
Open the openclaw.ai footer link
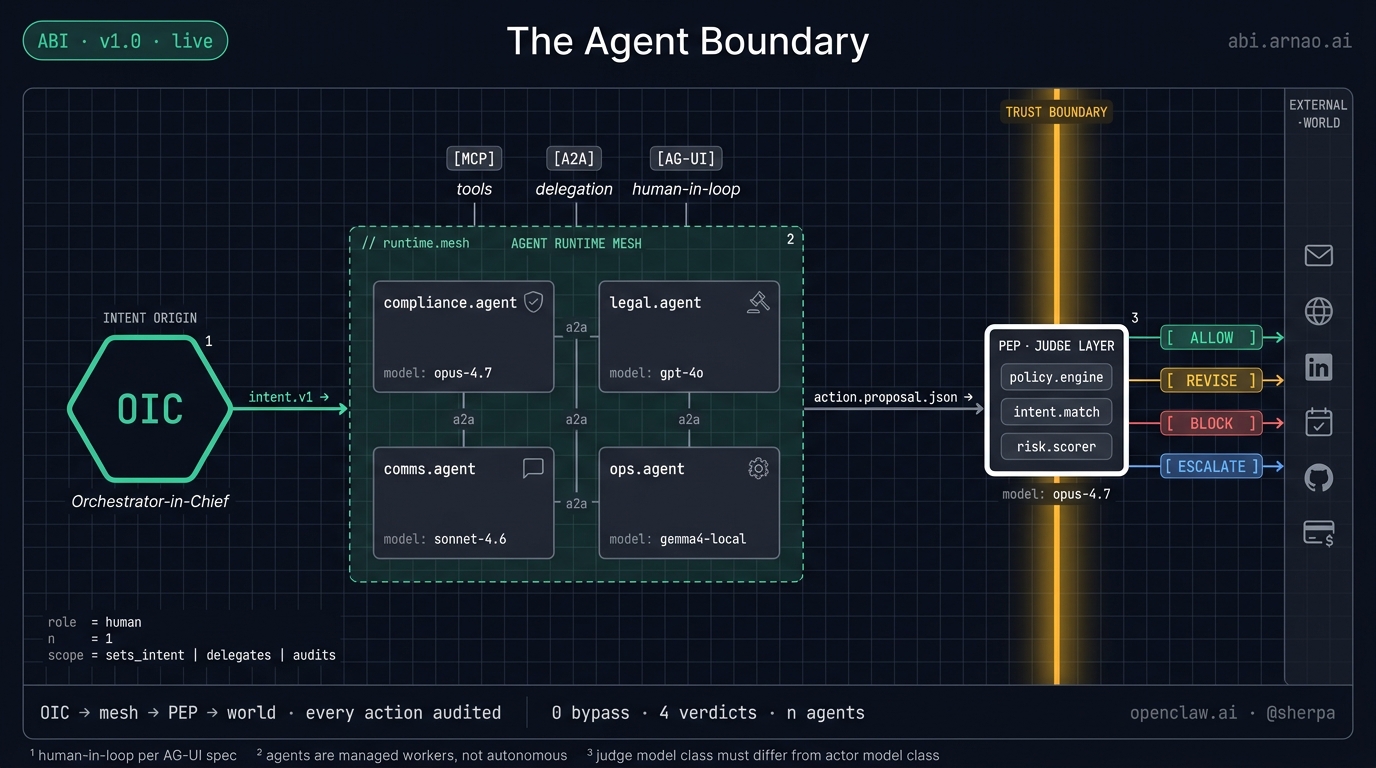tap(1183, 713)
